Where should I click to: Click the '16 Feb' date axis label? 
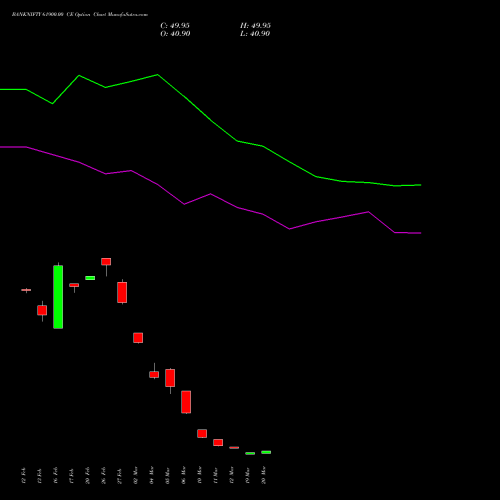(55, 475)
